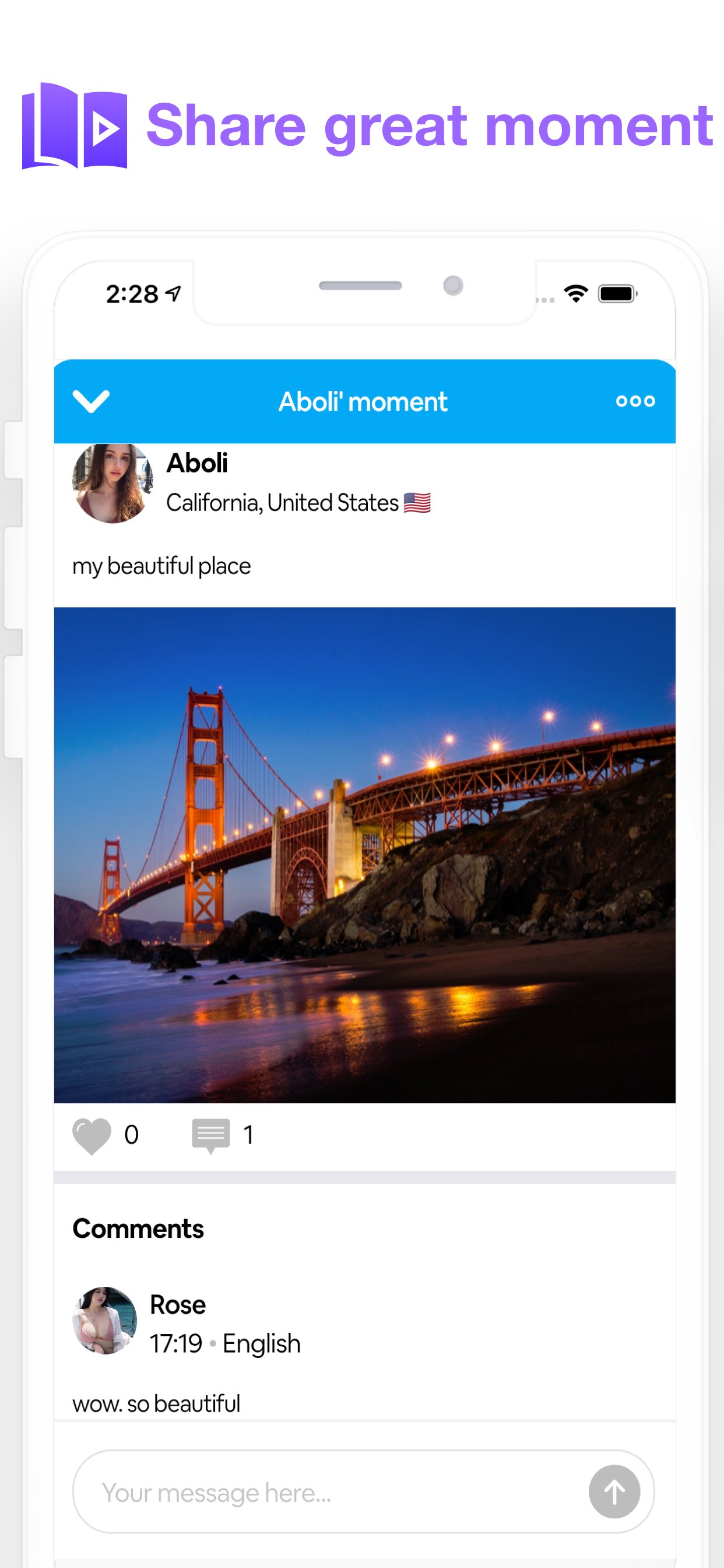
Task: Tap the battery status icon
Action: (x=617, y=293)
